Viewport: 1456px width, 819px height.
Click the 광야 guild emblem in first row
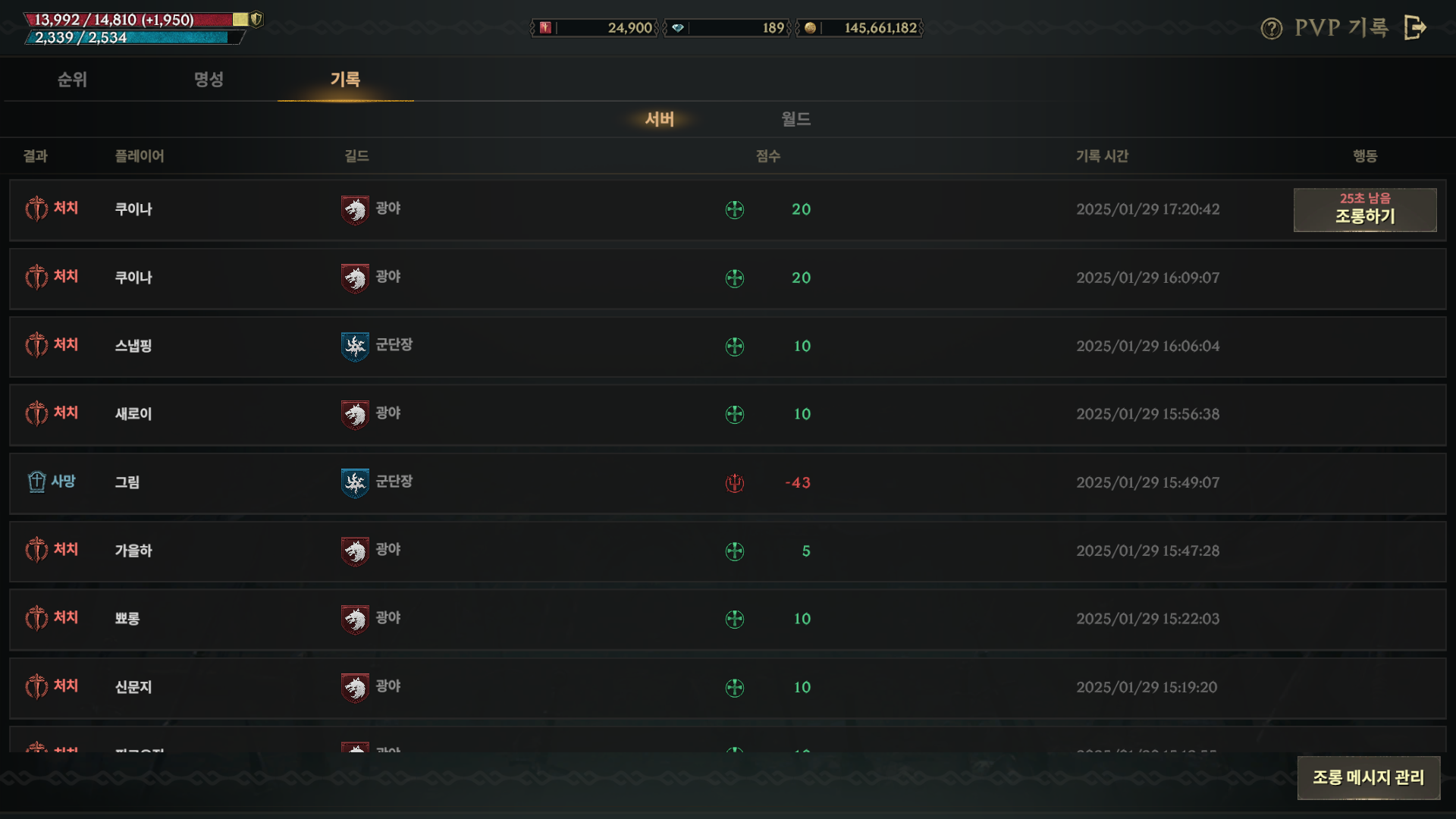[x=355, y=210]
